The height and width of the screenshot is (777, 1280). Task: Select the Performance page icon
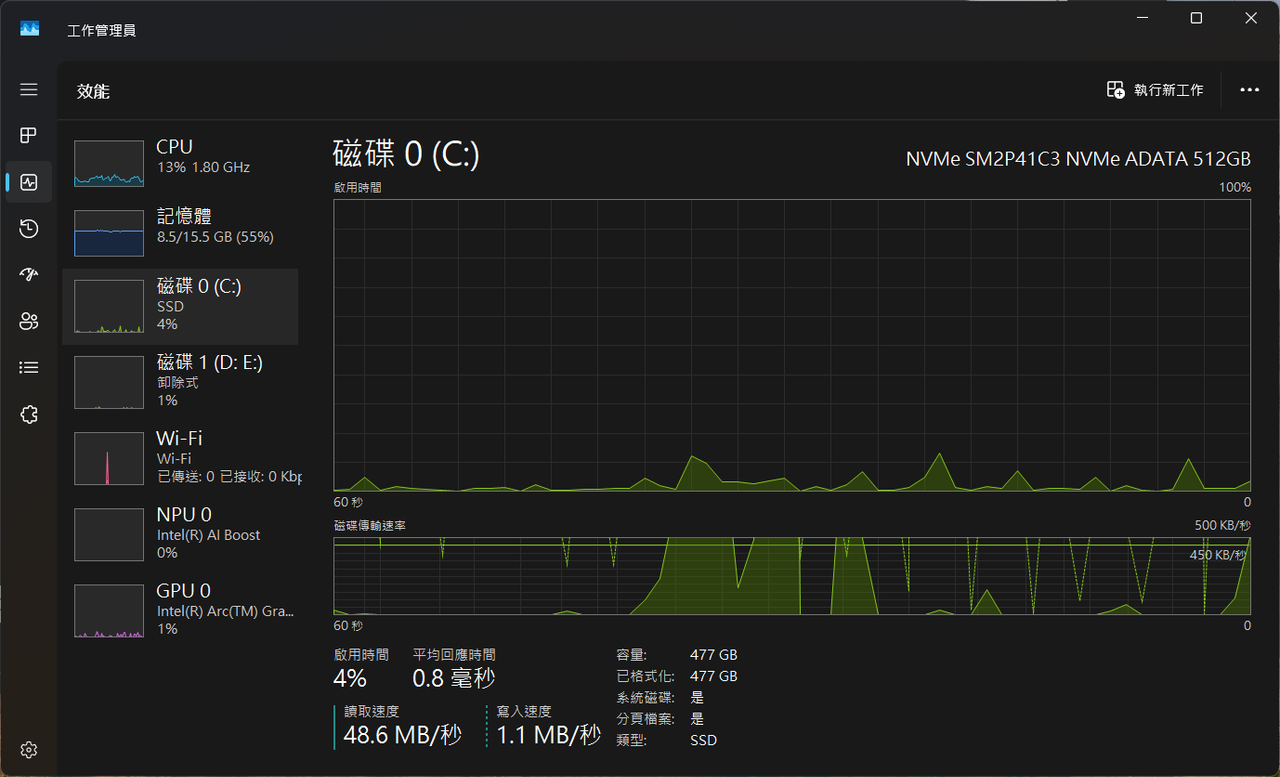point(29,182)
